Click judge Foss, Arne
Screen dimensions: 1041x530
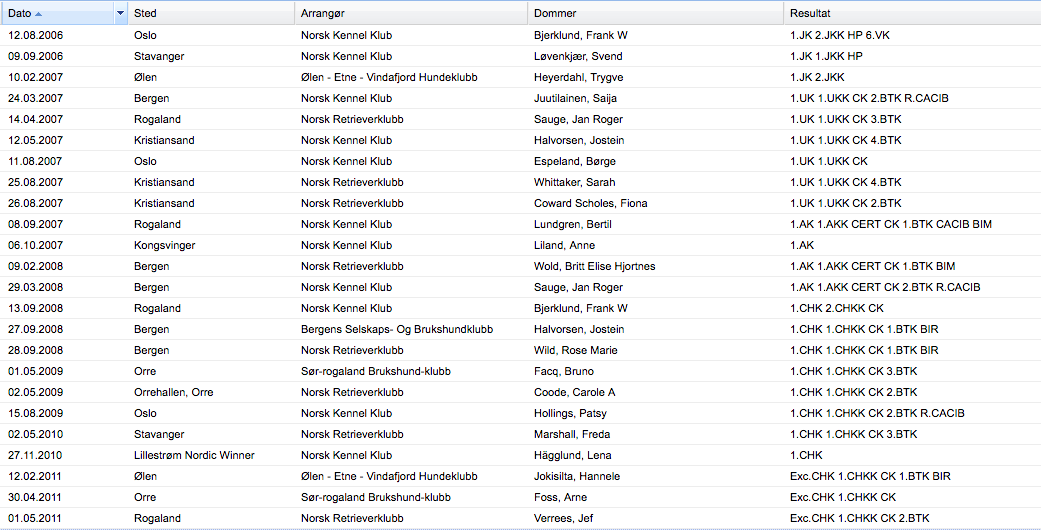coord(560,497)
